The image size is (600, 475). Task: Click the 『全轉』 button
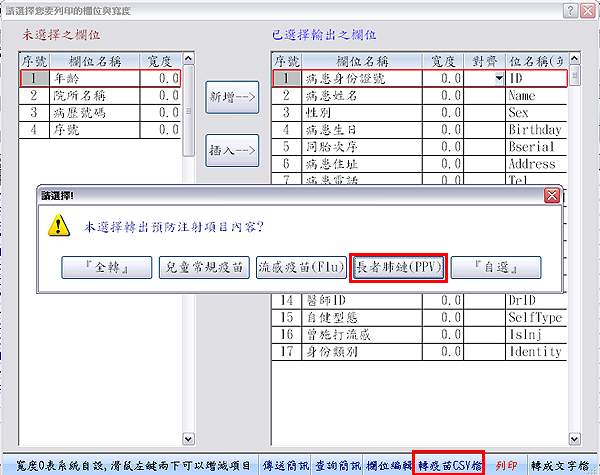(x=106, y=267)
